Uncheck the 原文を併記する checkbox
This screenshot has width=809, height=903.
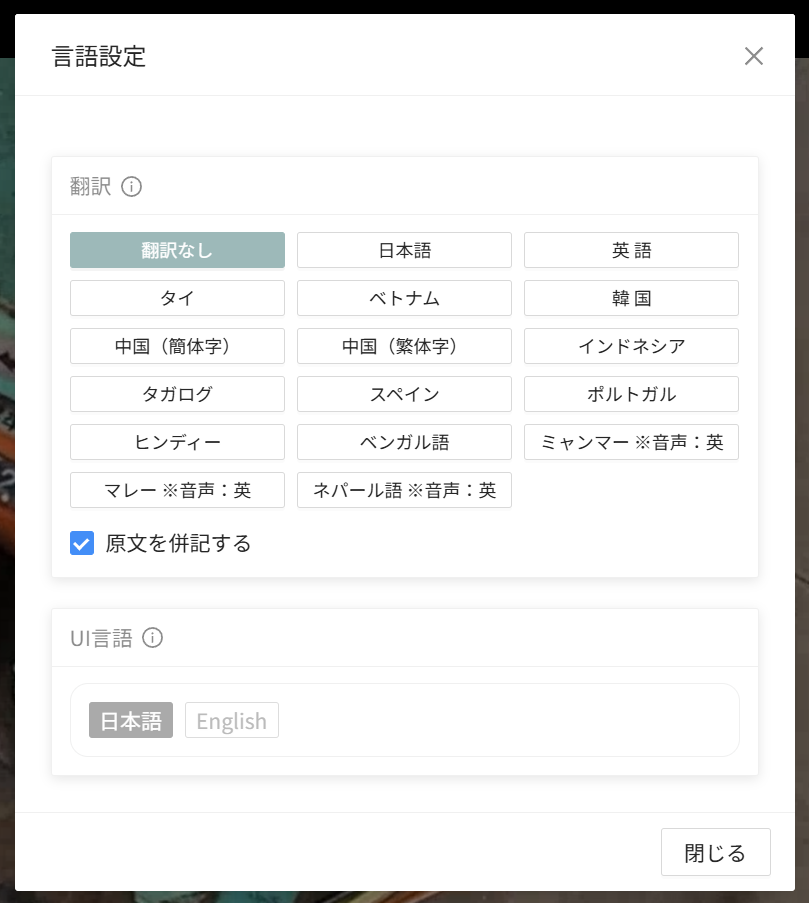click(82, 543)
